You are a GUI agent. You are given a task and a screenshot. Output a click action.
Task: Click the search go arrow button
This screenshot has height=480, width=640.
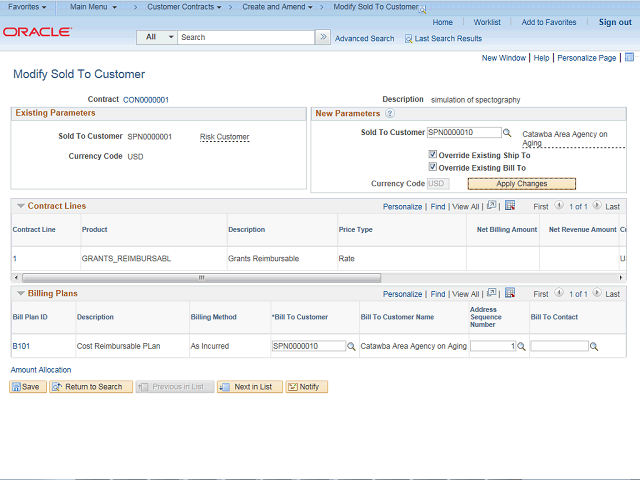pos(323,37)
